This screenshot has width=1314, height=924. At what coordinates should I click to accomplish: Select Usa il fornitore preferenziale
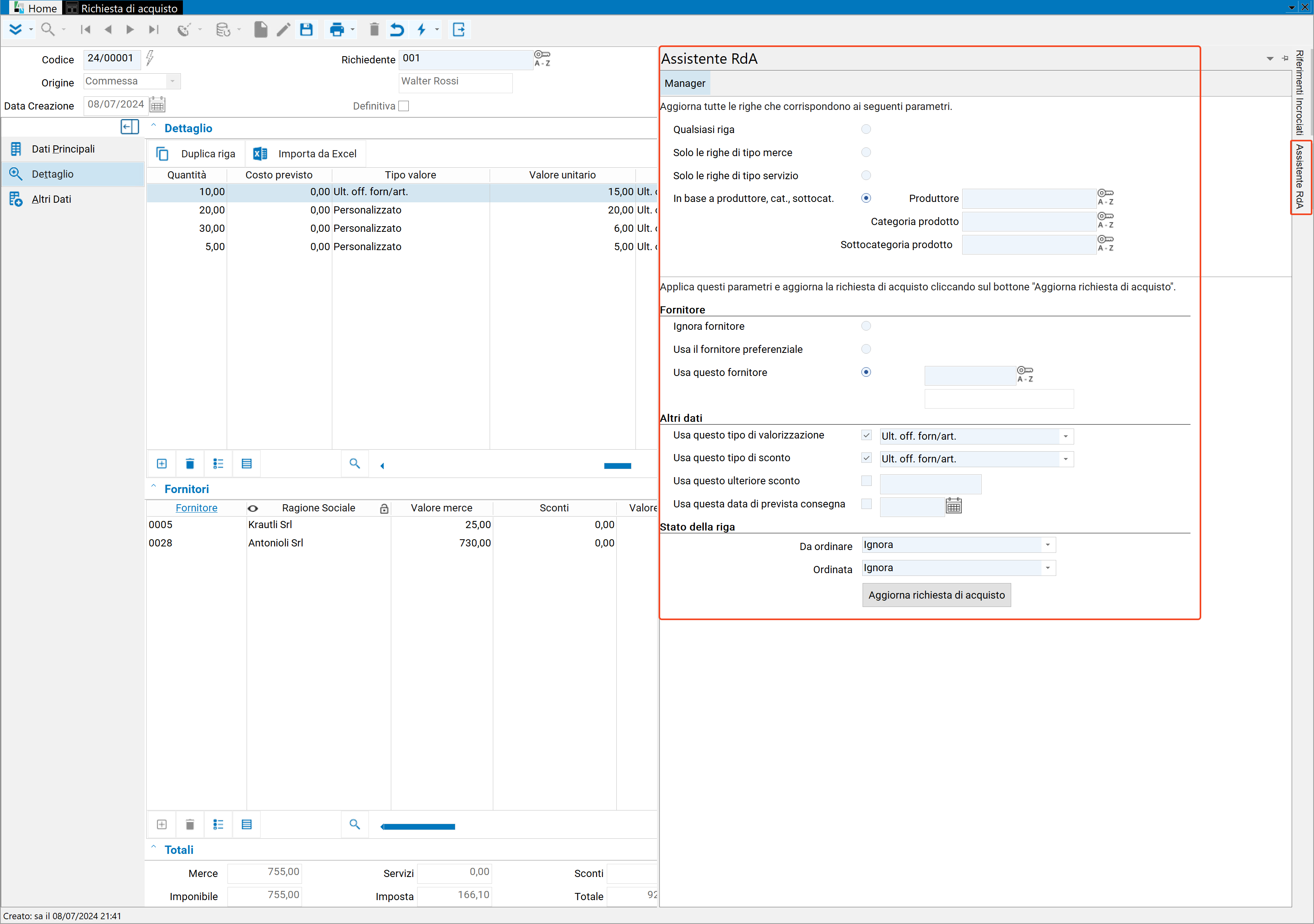[866, 349]
